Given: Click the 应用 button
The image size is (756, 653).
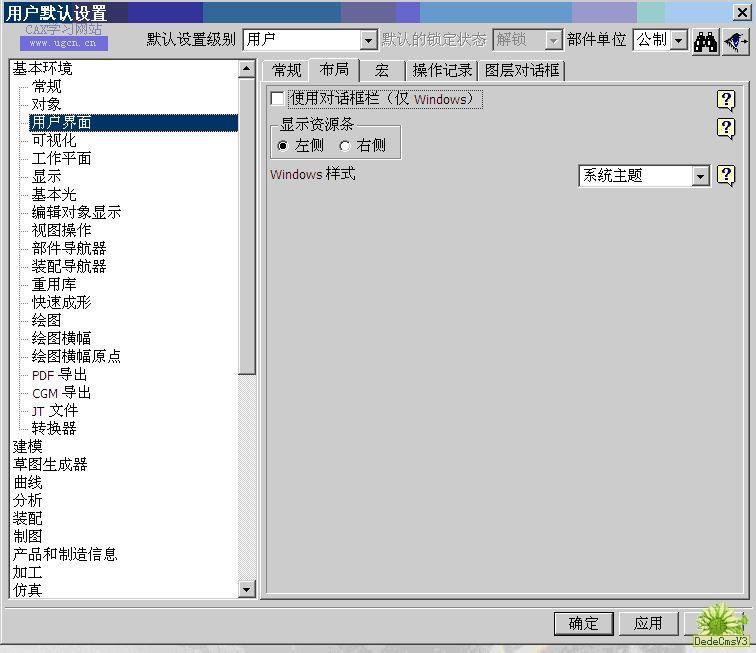Looking at the screenshot, I should point(648,623).
